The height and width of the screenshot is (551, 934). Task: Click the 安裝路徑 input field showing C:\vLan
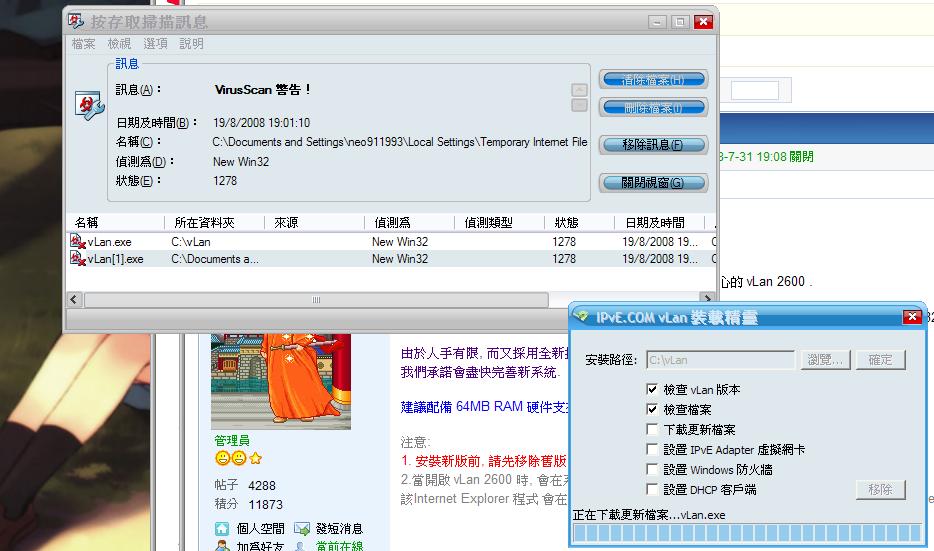pyautogui.click(x=720, y=360)
